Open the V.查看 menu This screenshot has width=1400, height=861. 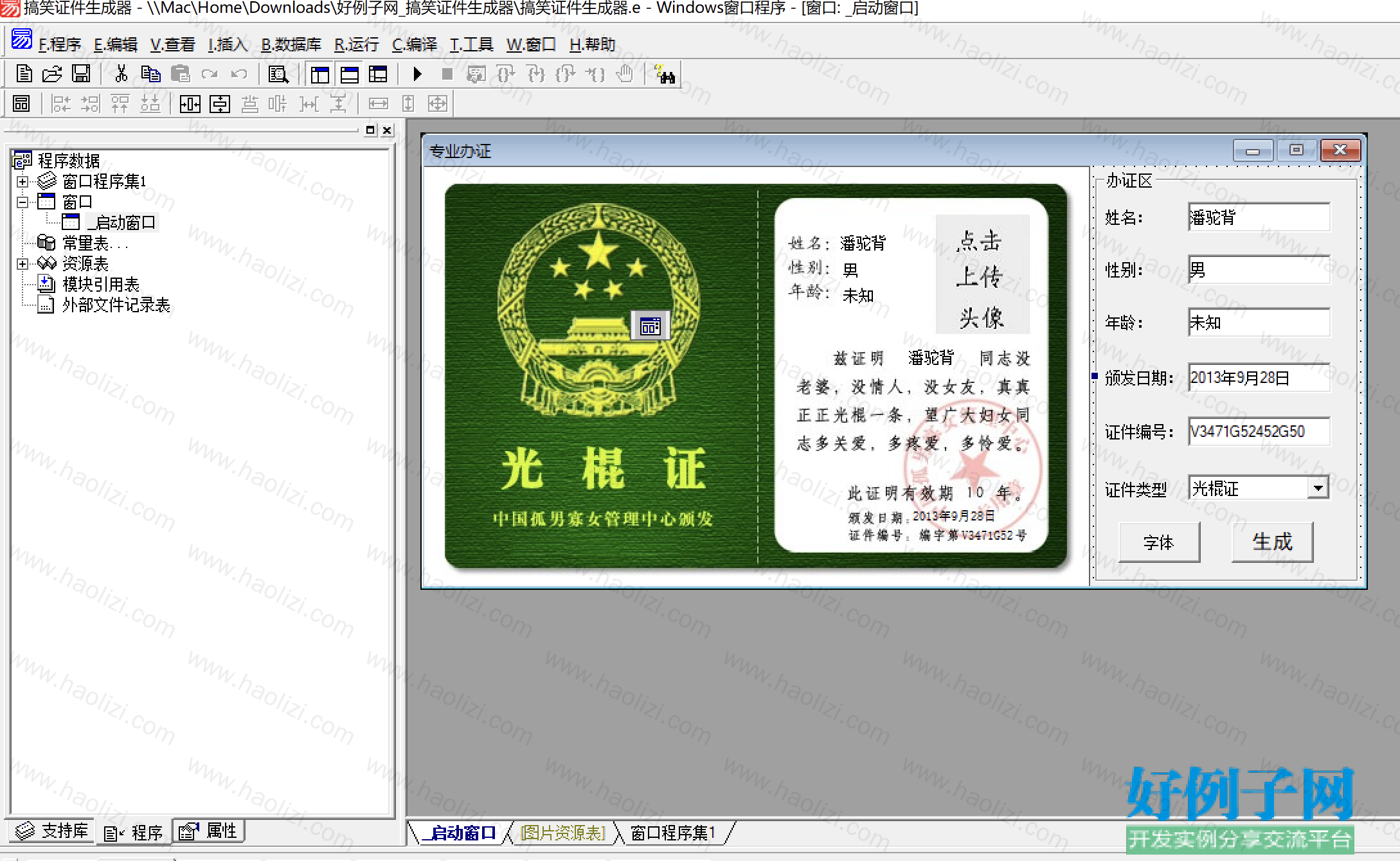pyautogui.click(x=172, y=44)
